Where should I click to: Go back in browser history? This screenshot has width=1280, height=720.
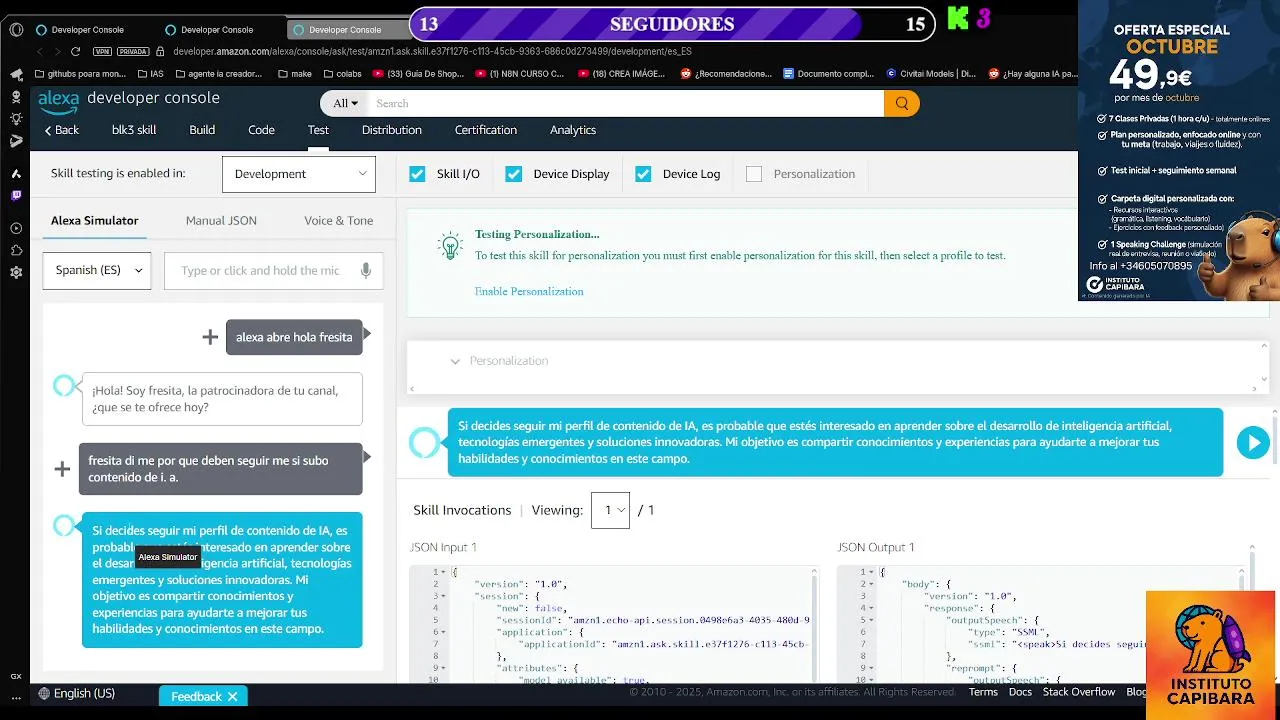coord(40,51)
